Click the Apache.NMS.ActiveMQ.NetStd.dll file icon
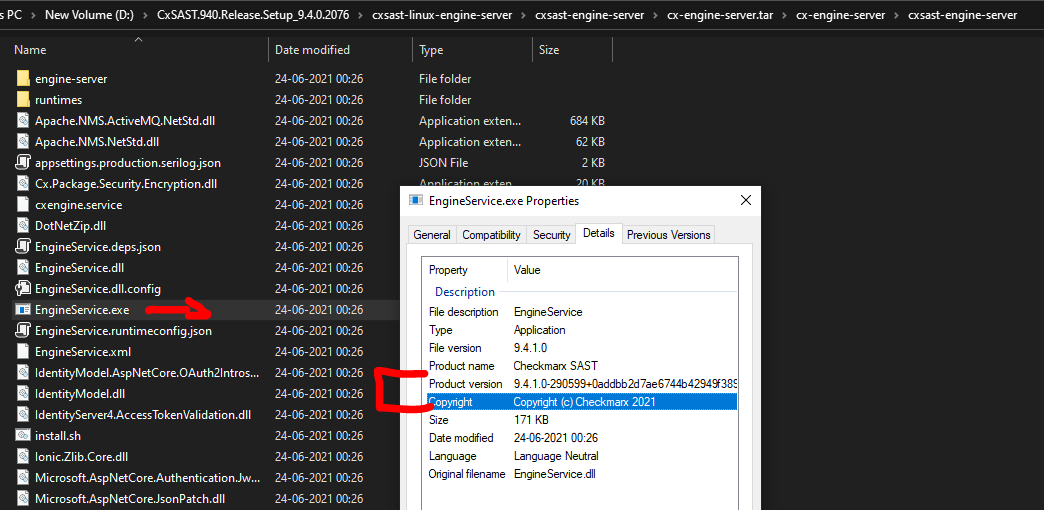The image size is (1044, 510). (23, 121)
